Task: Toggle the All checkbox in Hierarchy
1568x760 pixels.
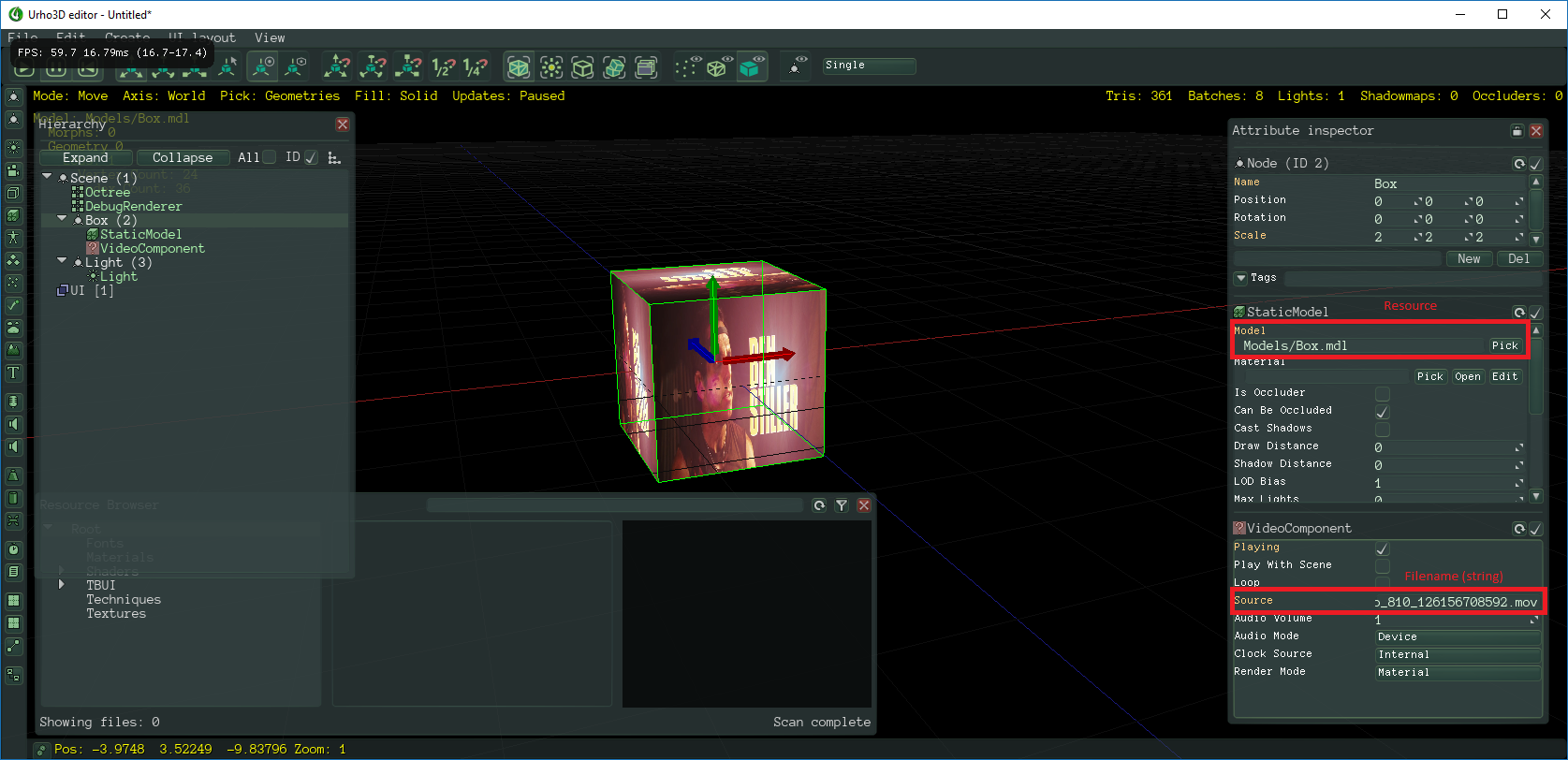Action: pyautogui.click(x=270, y=157)
